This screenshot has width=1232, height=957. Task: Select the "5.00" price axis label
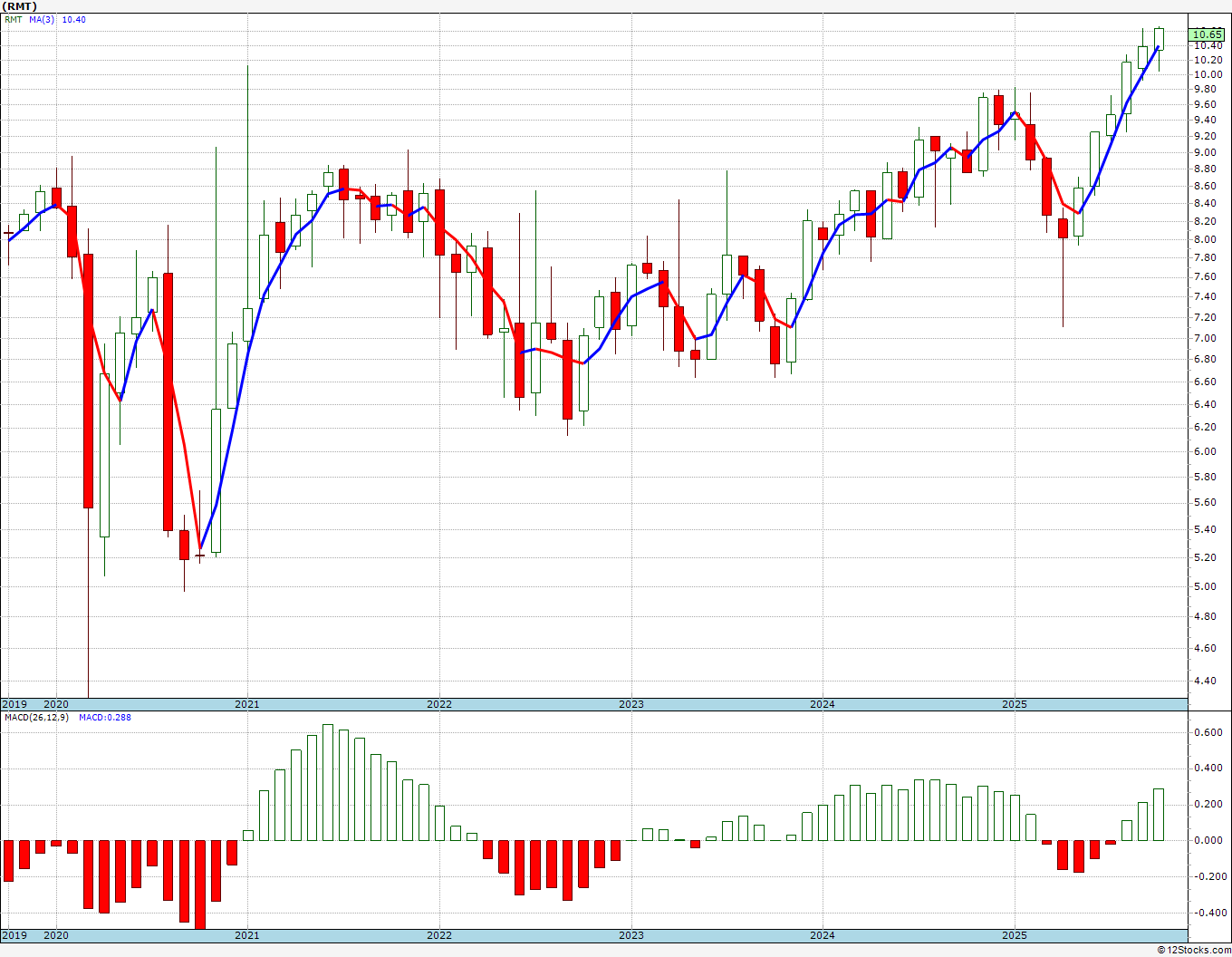pos(1205,586)
